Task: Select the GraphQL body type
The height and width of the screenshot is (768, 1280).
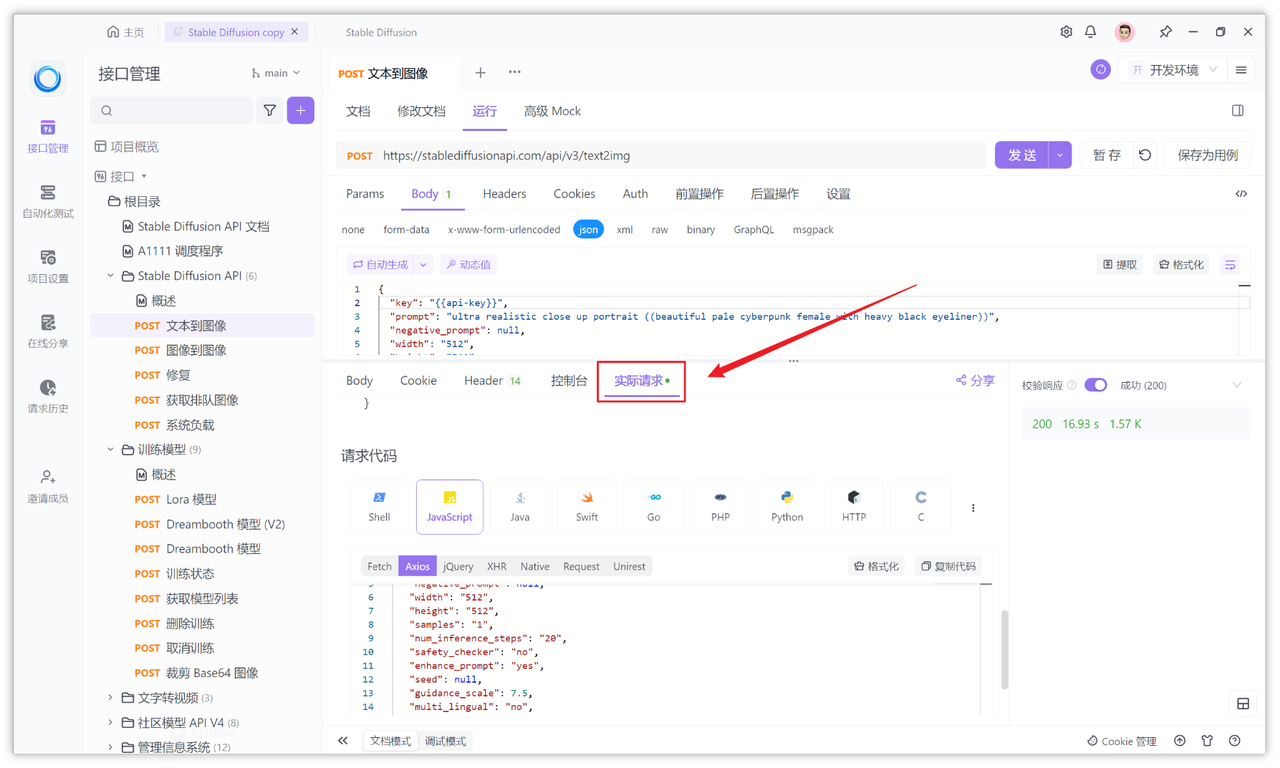Action: pyautogui.click(x=754, y=230)
